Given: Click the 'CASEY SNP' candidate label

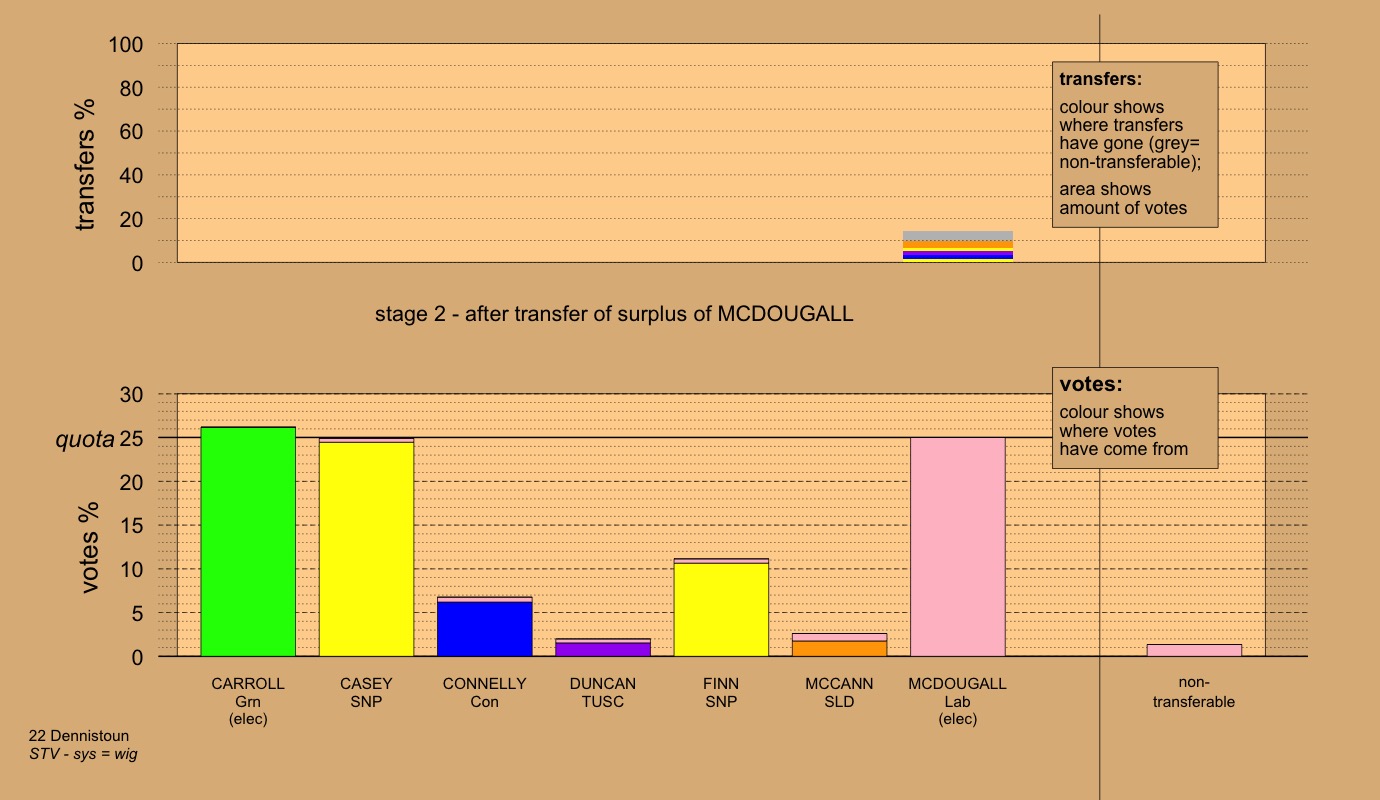Looking at the screenshot, I should [366, 693].
